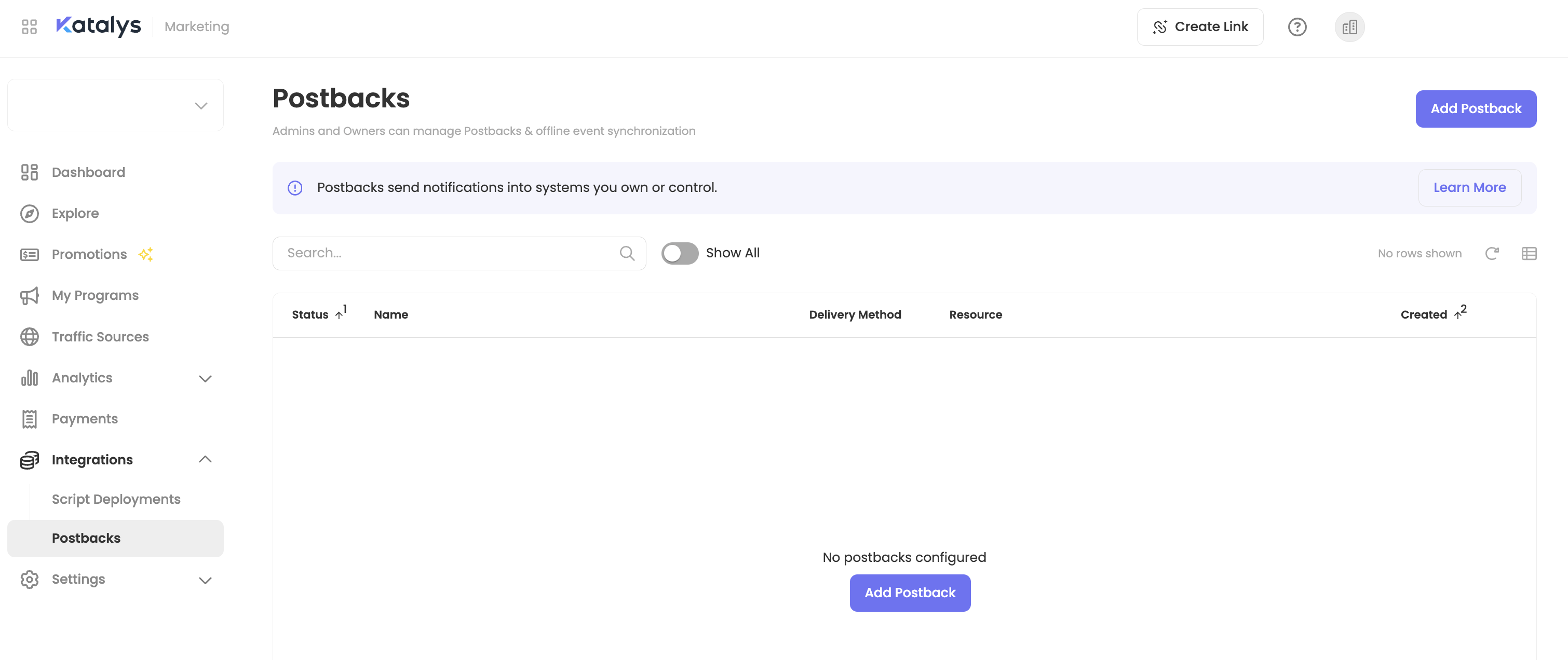
Task: Open the organization account avatar icon
Action: [x=1349, y=27]
